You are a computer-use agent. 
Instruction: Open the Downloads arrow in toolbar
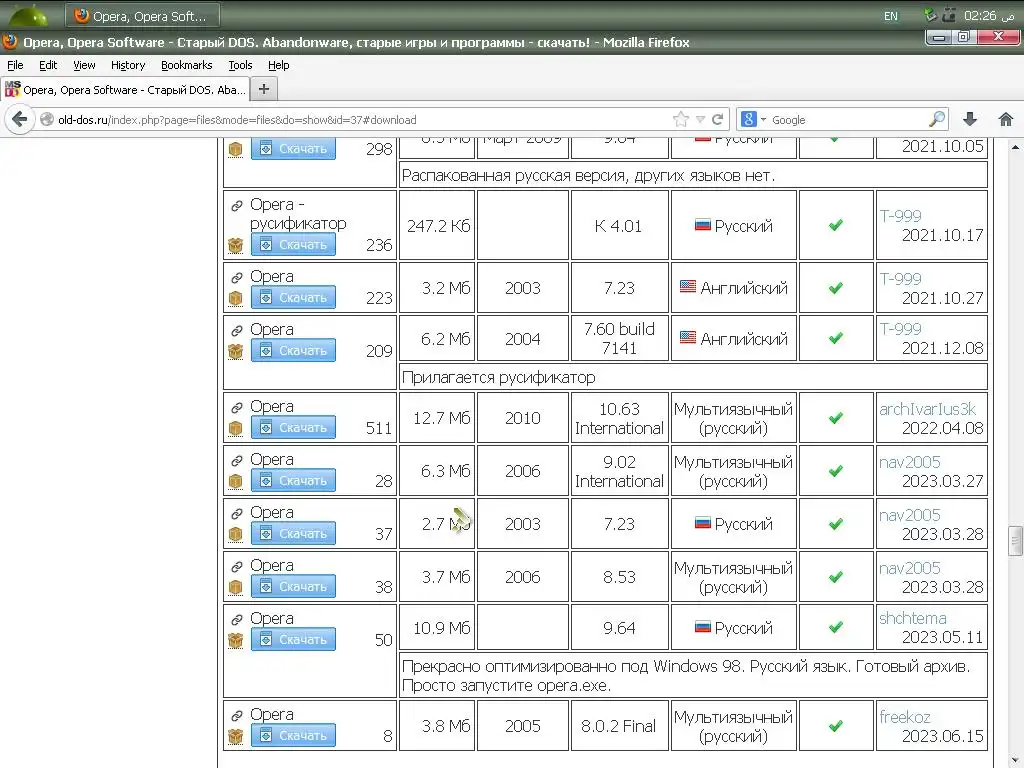[x=970, y=119]
